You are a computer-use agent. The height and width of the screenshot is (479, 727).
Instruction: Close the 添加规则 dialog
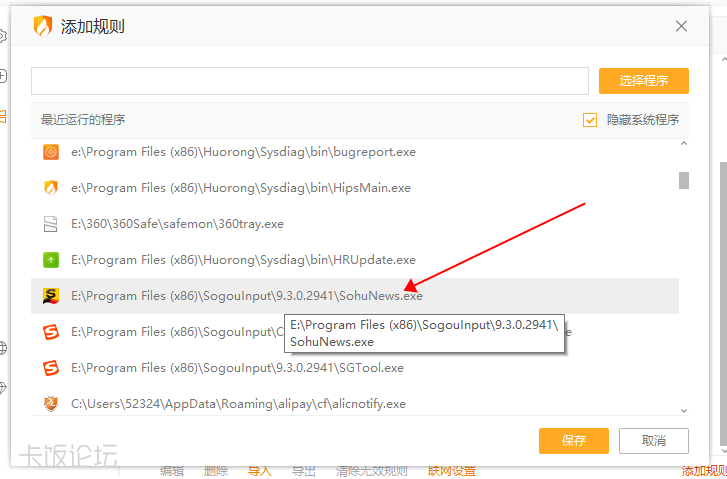point(681,26)
